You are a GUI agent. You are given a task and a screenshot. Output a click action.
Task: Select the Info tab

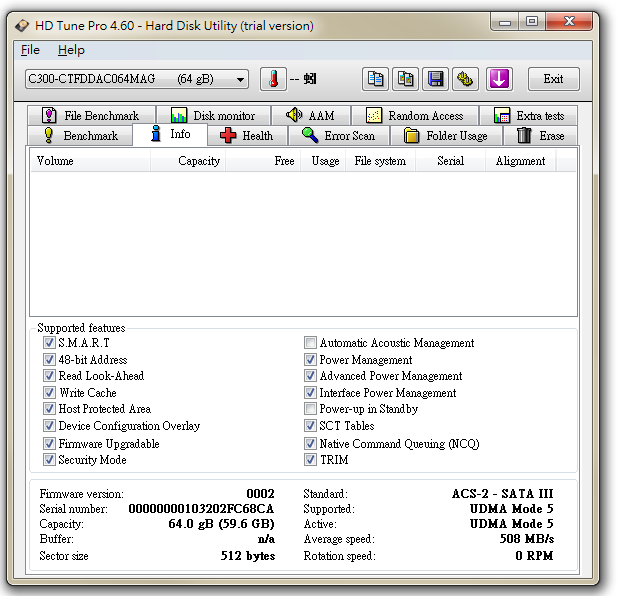(170, 134)
